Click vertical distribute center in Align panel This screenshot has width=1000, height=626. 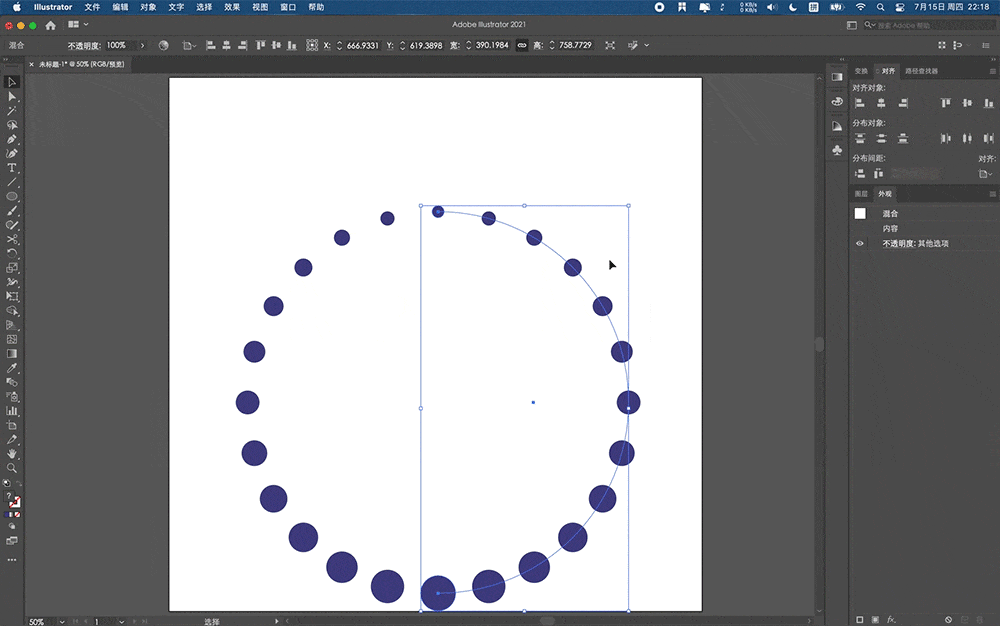pos(881,138)
